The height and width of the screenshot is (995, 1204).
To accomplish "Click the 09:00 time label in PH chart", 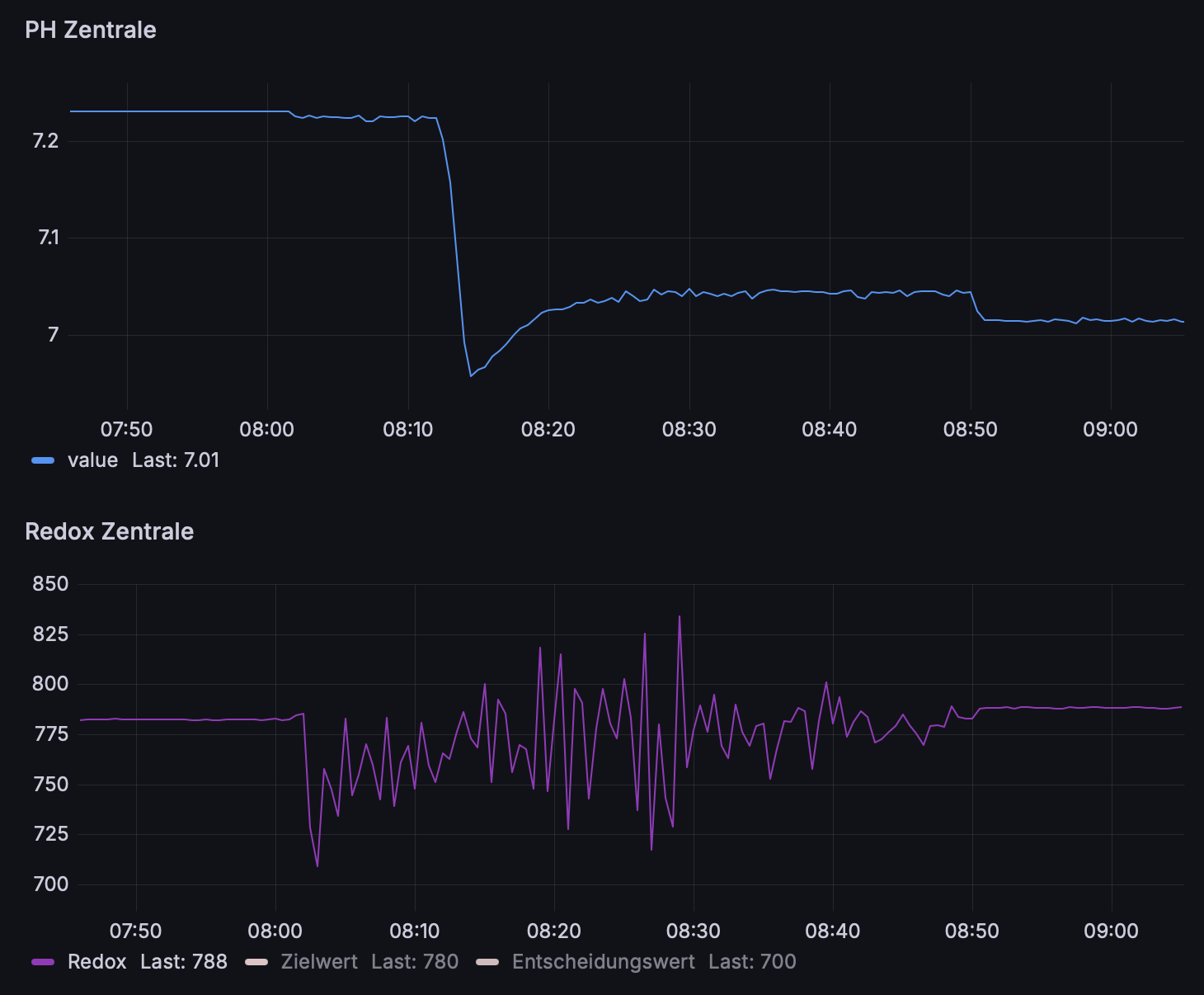I will coord(1111,430).
